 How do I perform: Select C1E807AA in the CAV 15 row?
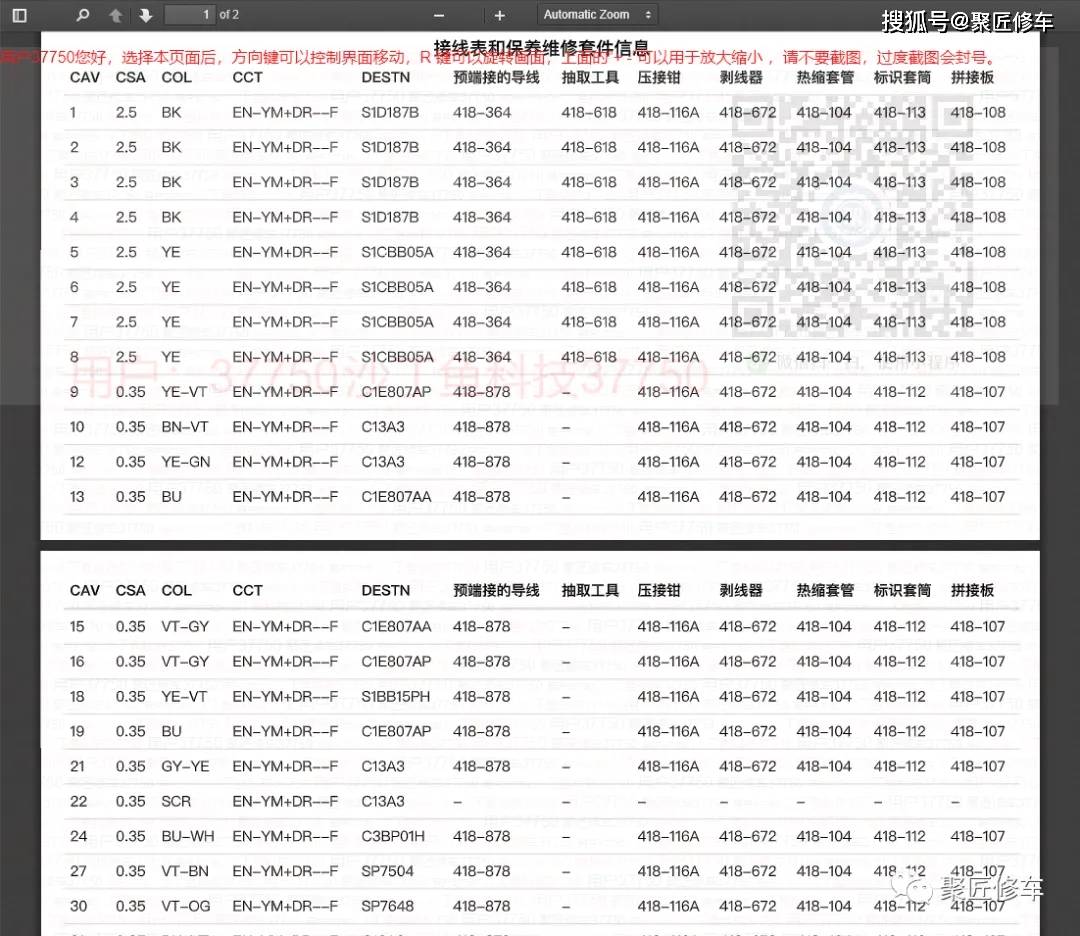tap(396, 627)
